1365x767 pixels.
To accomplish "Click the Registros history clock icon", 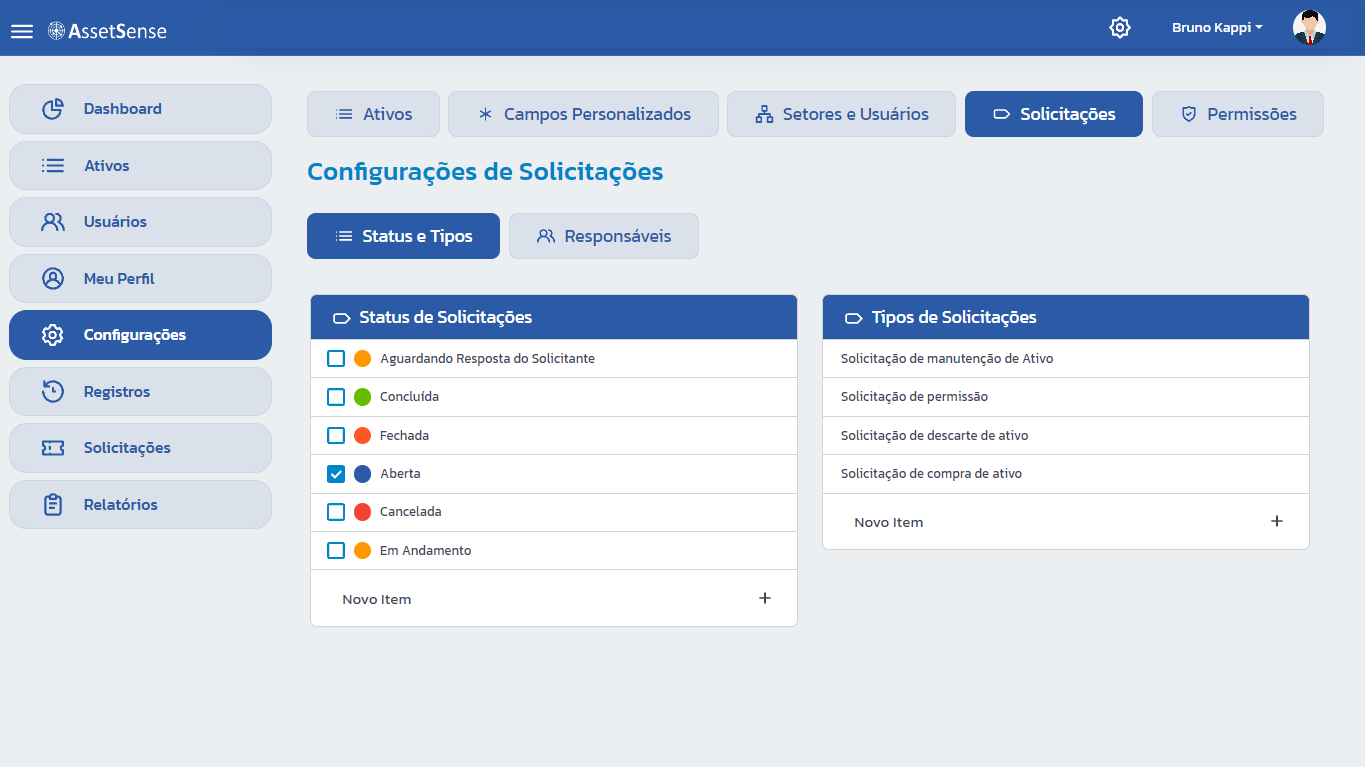I will tap(53, 392).
